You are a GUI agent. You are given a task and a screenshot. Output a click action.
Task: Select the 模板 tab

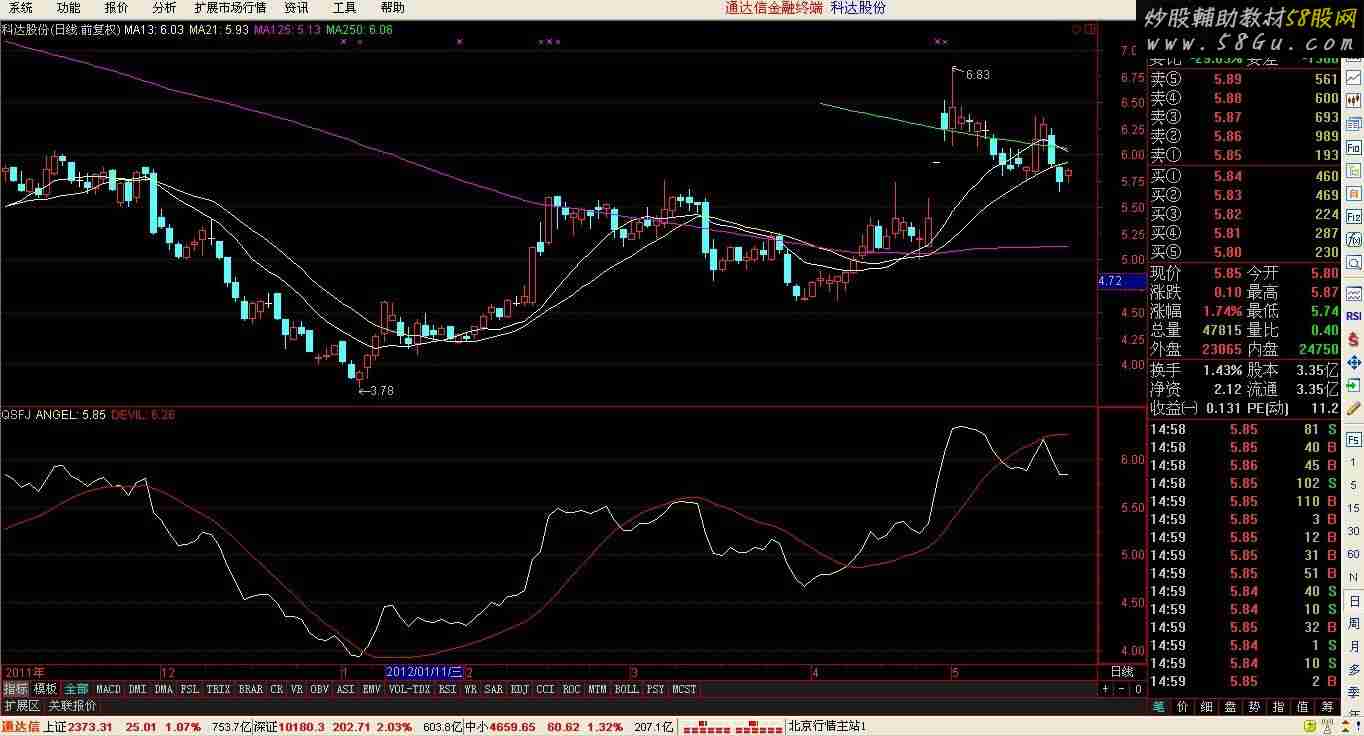[45, 689]
